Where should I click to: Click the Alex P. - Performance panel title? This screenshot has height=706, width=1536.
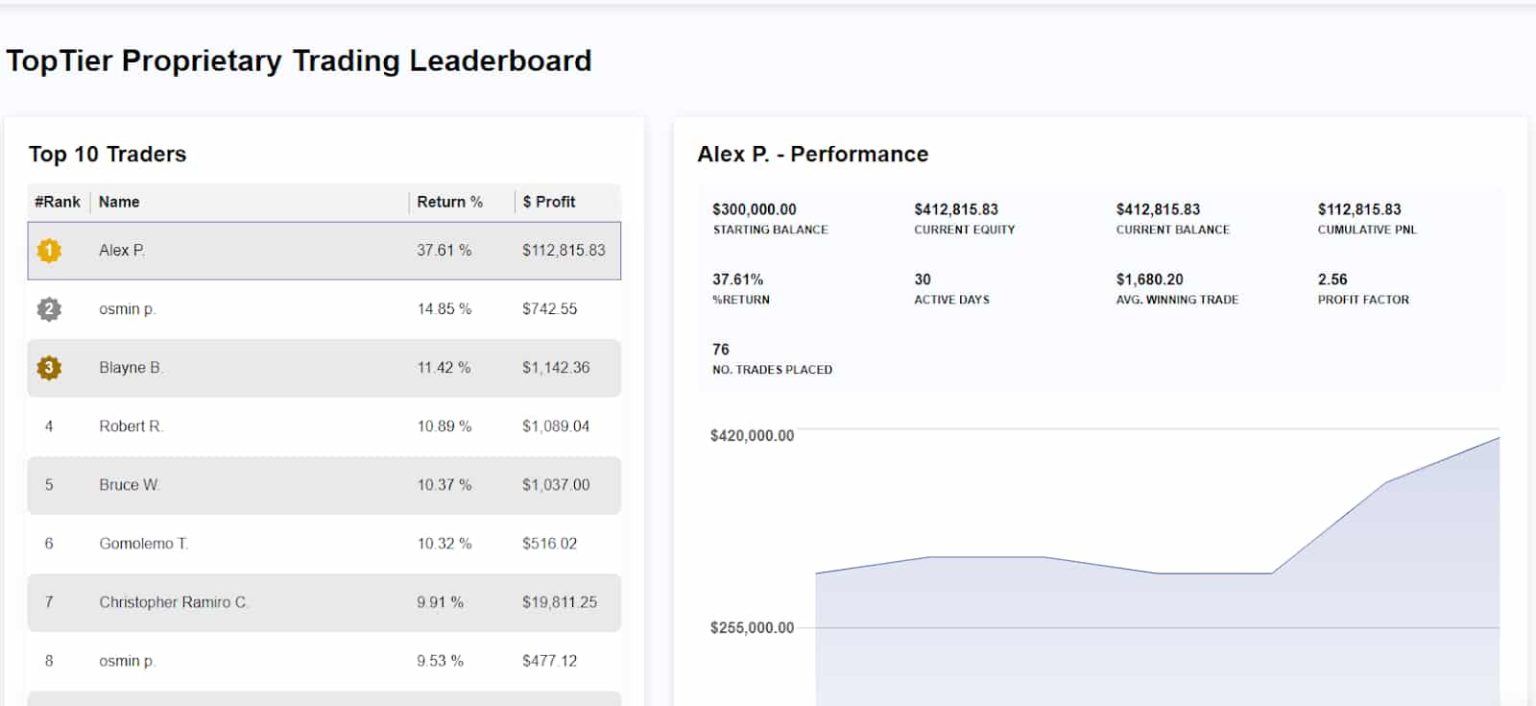point(812,154)
